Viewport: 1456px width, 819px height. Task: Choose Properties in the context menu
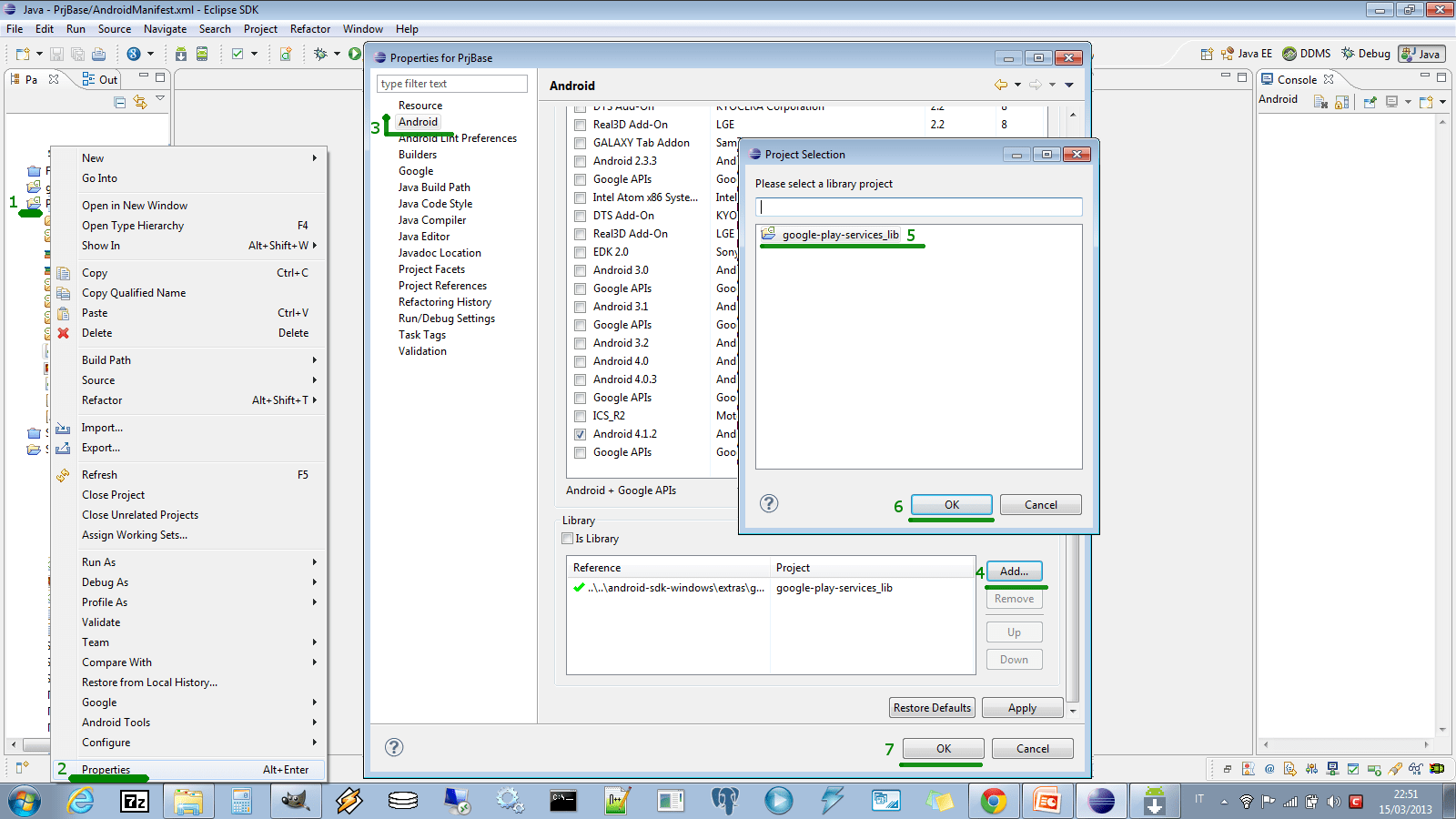pos(189,770)
